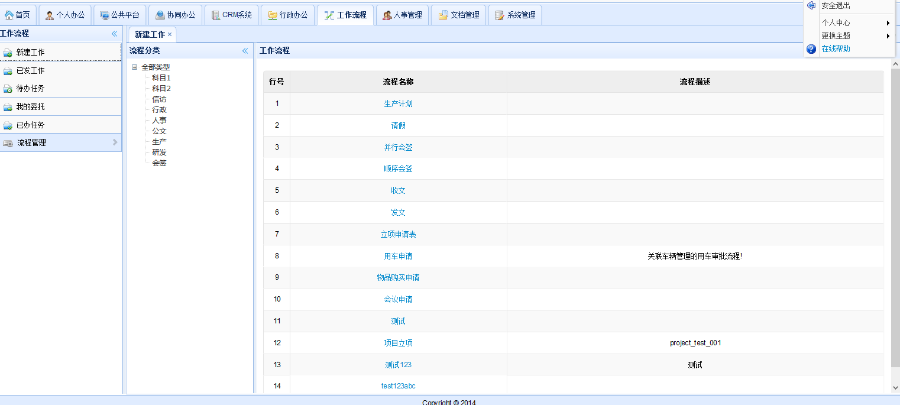The image size is (900, 405).
Task: Select the 研发 category in the tree
Action: point(159,153)
